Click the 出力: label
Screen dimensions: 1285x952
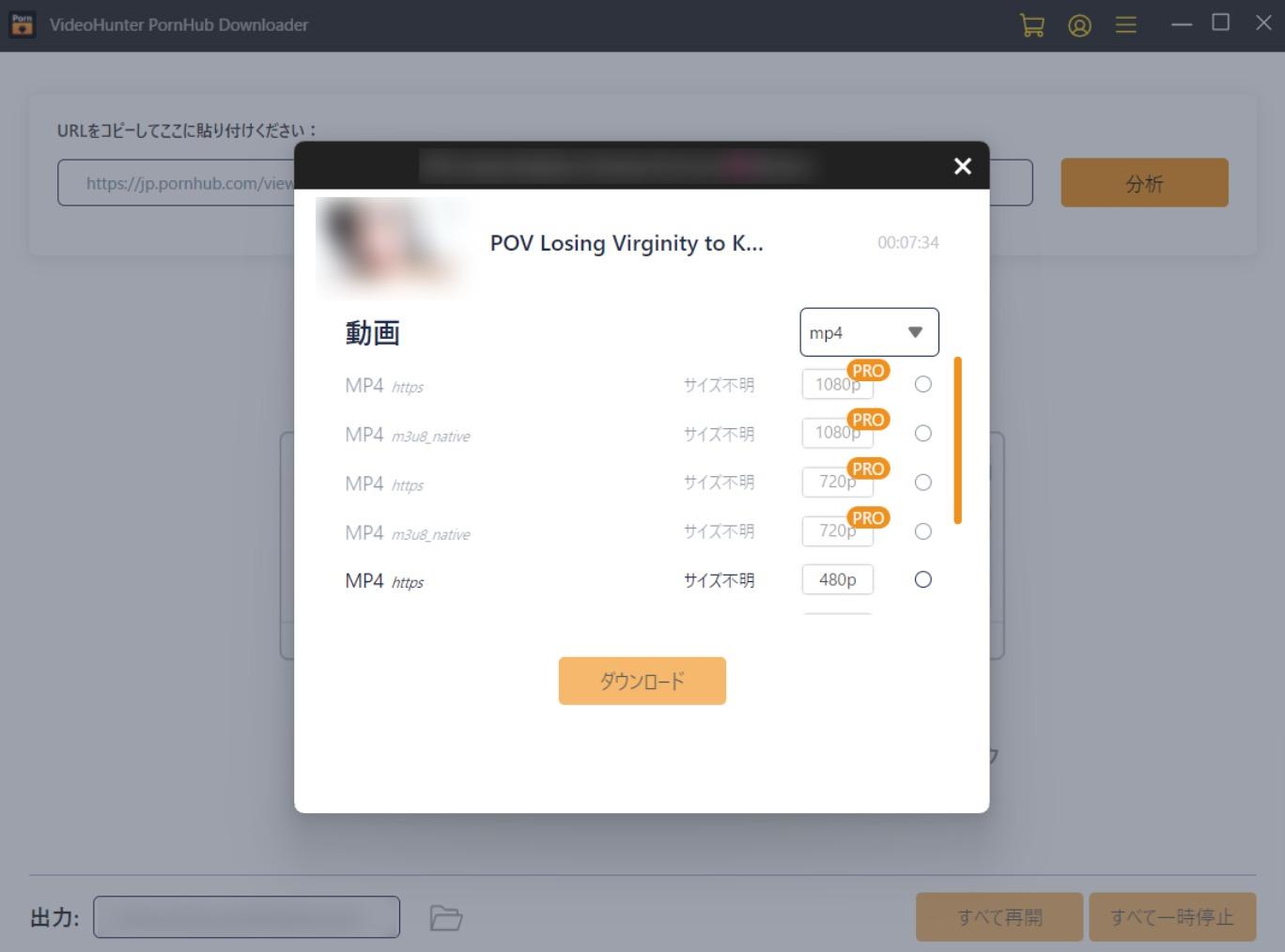[54, 917]
